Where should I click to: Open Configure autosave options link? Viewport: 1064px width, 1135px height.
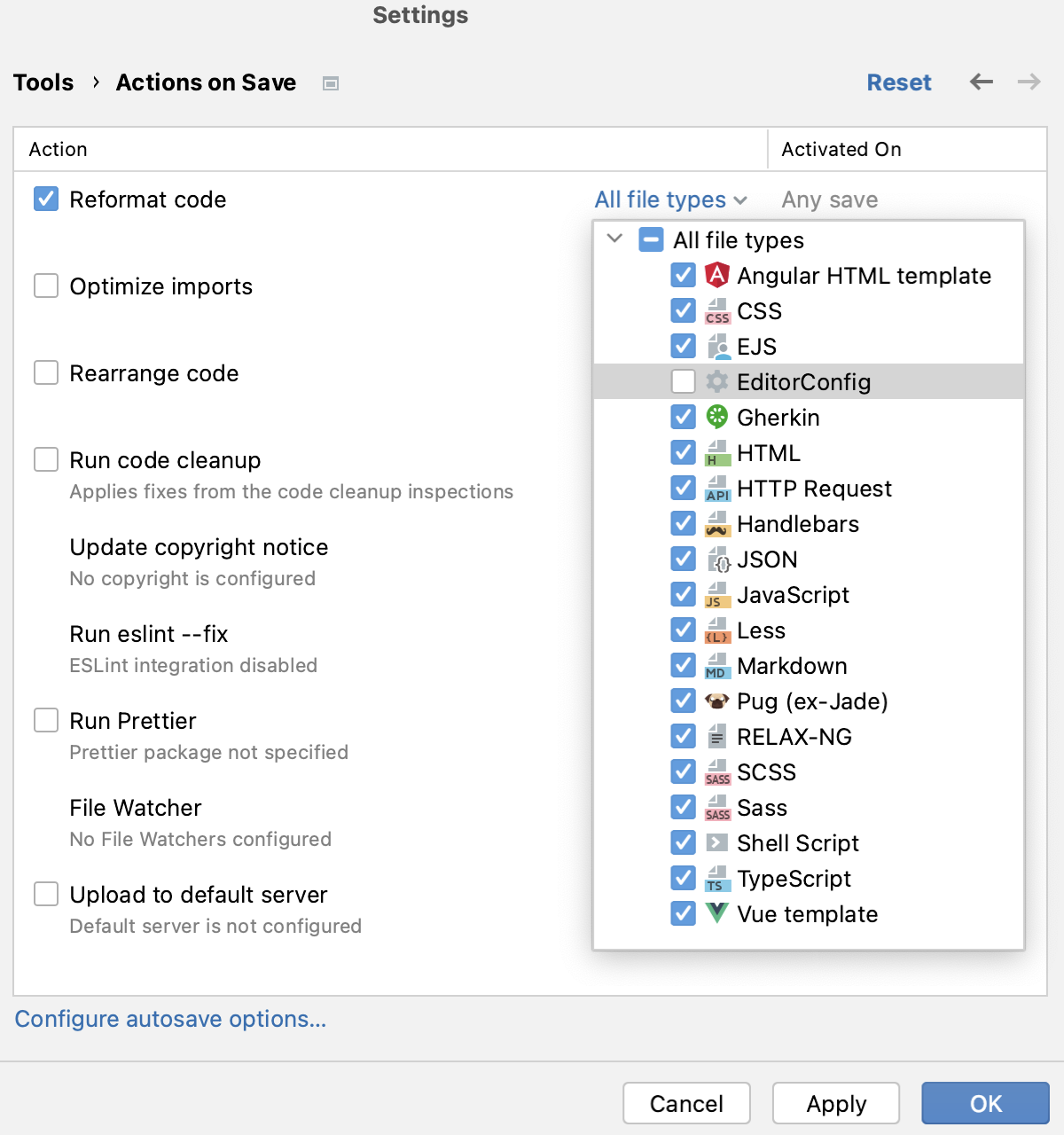point(170,1019)
